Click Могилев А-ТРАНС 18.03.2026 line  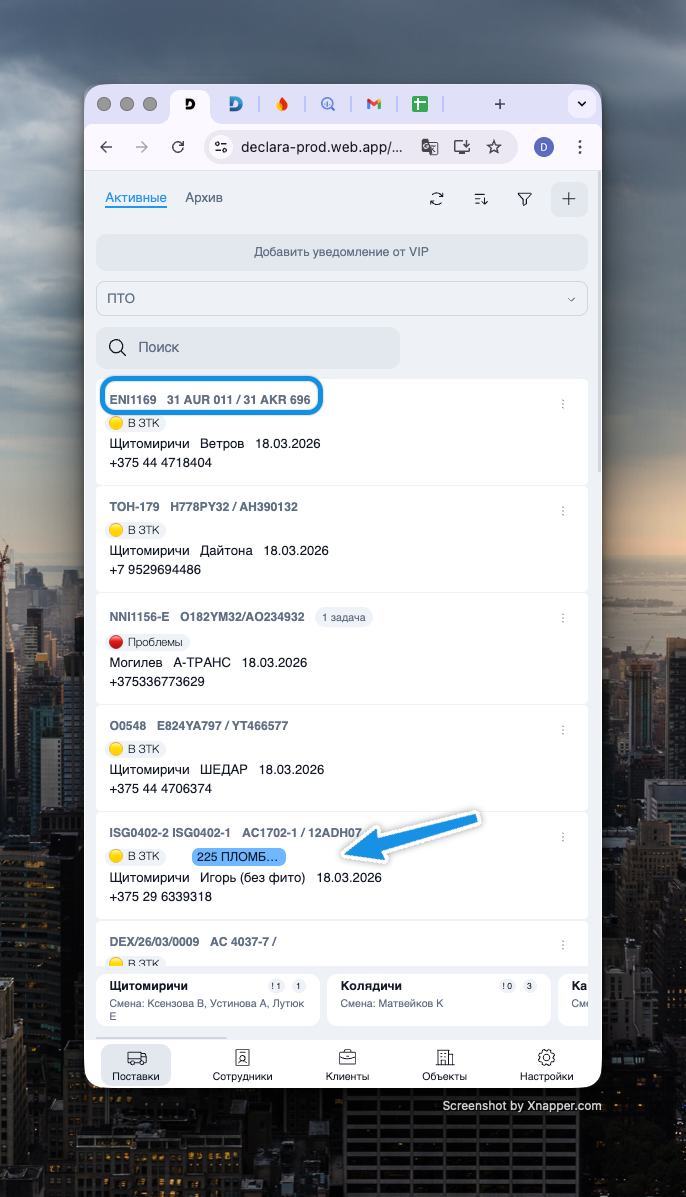point(208,663)
